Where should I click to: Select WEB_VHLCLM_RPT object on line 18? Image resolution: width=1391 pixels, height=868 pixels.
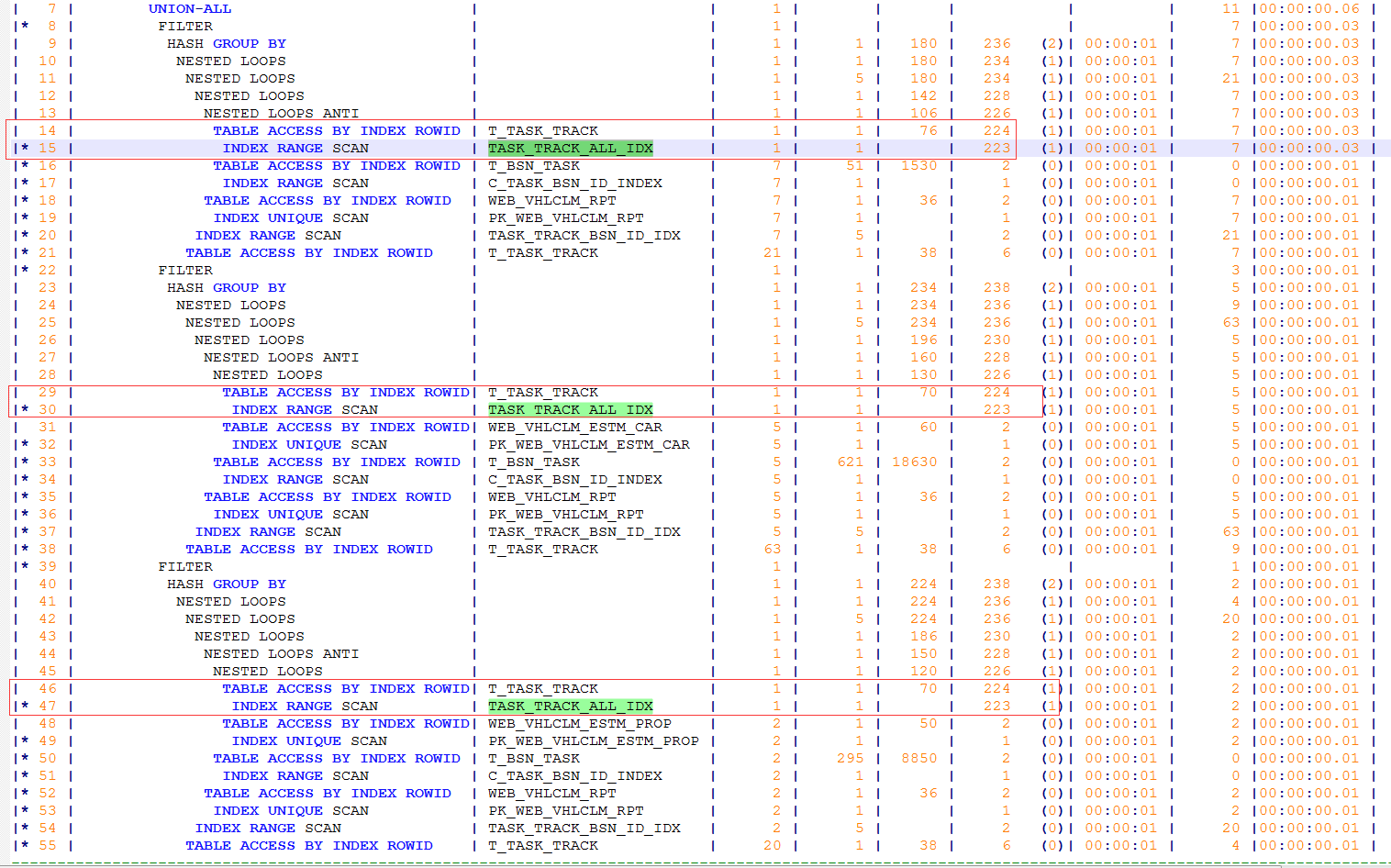coord(552,201)
